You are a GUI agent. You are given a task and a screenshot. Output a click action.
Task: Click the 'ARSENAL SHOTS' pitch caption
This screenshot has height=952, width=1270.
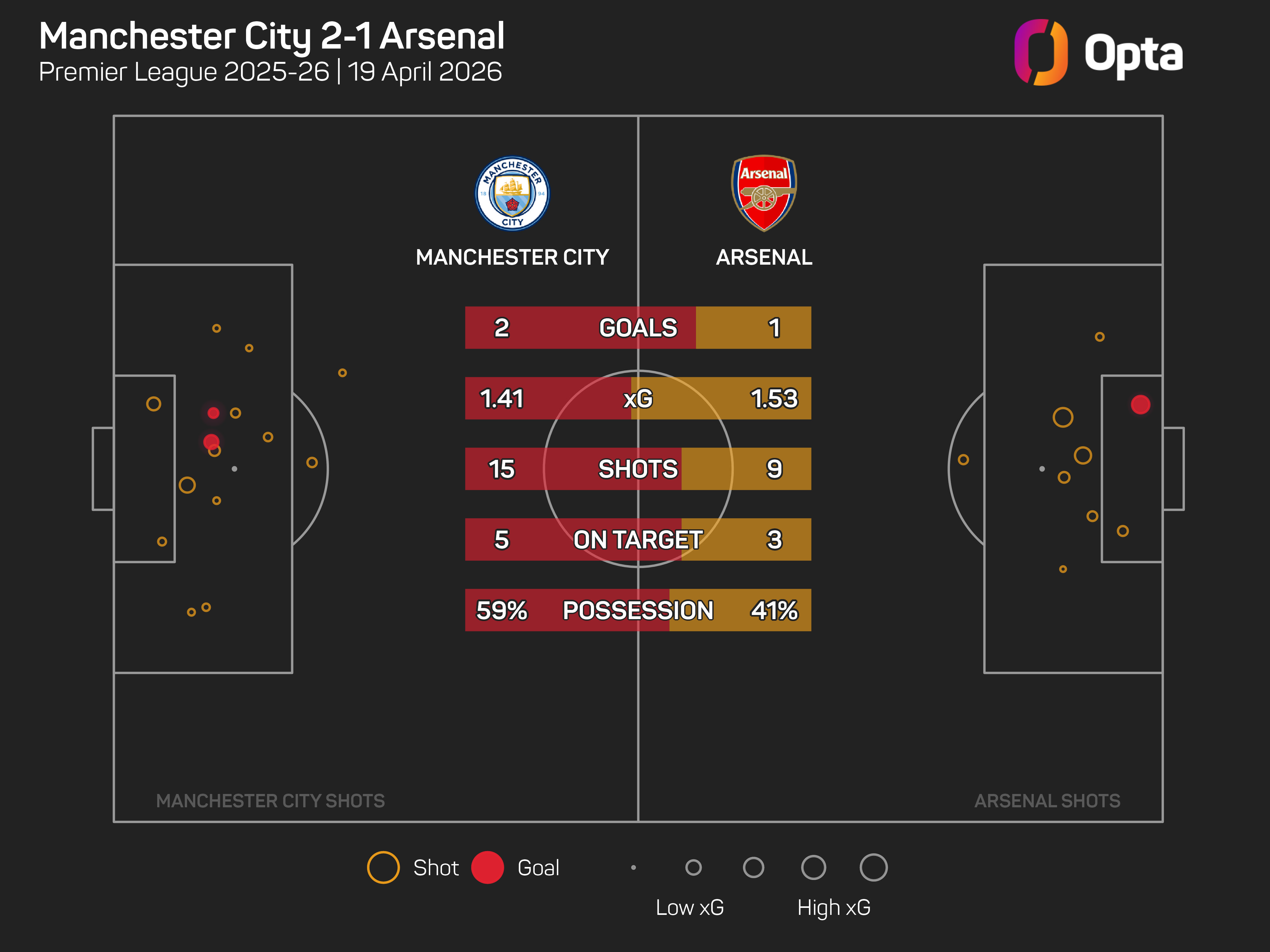pos(1047,801)
